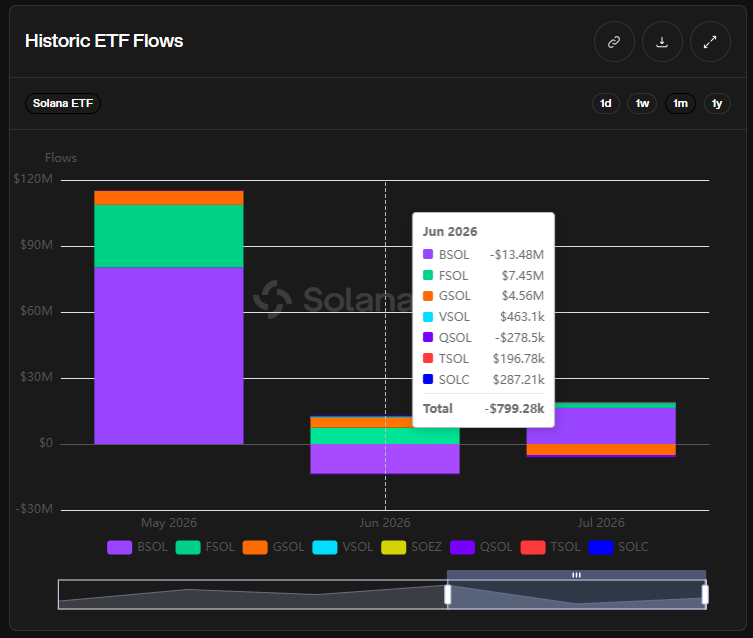Download the Historic ETF Flows chart
The width and height of the screenshot is (753, 638).
coord(662,42)
